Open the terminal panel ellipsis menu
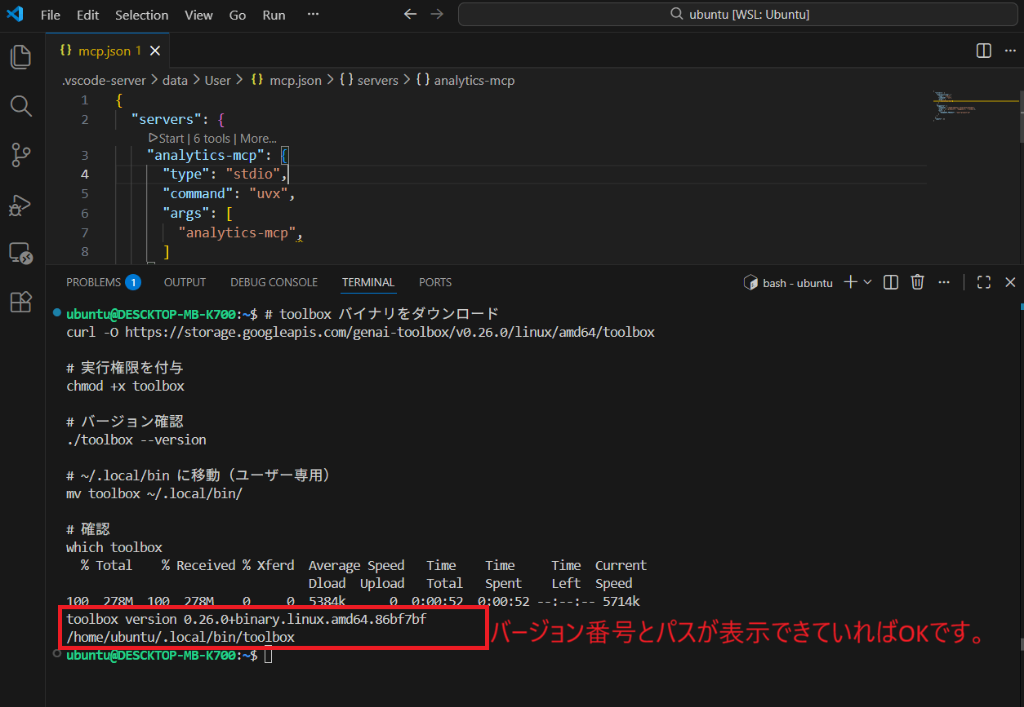The image size is (1024, 707). click(944, 282)
